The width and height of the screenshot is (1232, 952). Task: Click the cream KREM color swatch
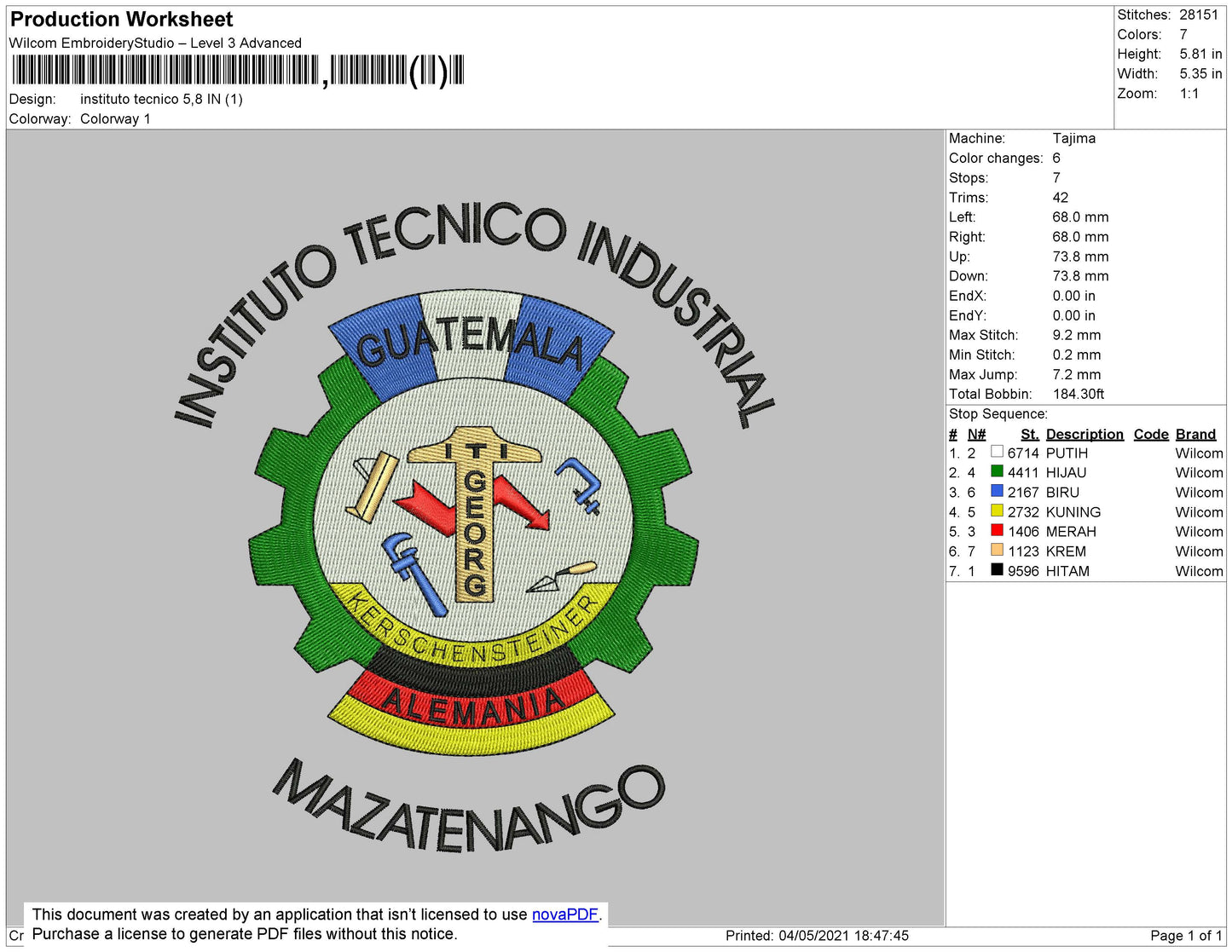click(997, 550)
